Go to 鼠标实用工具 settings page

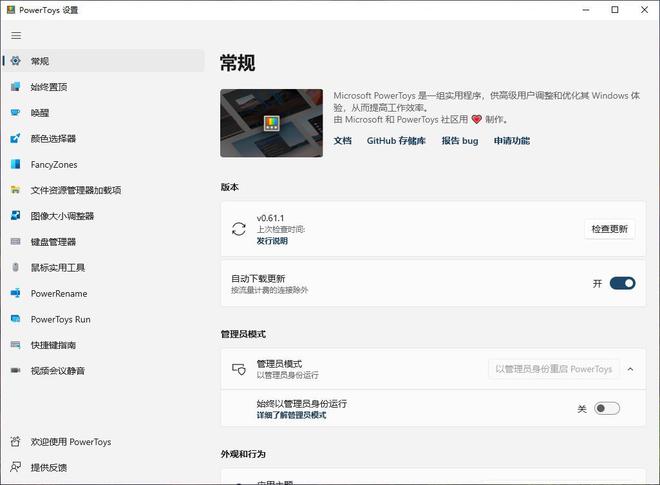pyautogui.click(x=104, y=267)
